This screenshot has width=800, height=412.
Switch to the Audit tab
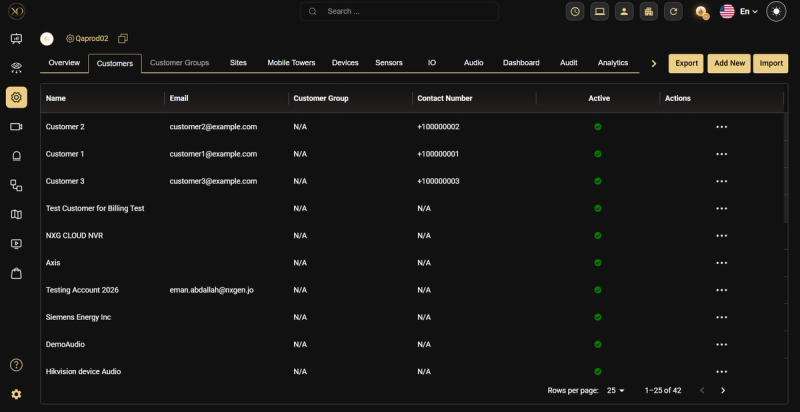(569, 63)
